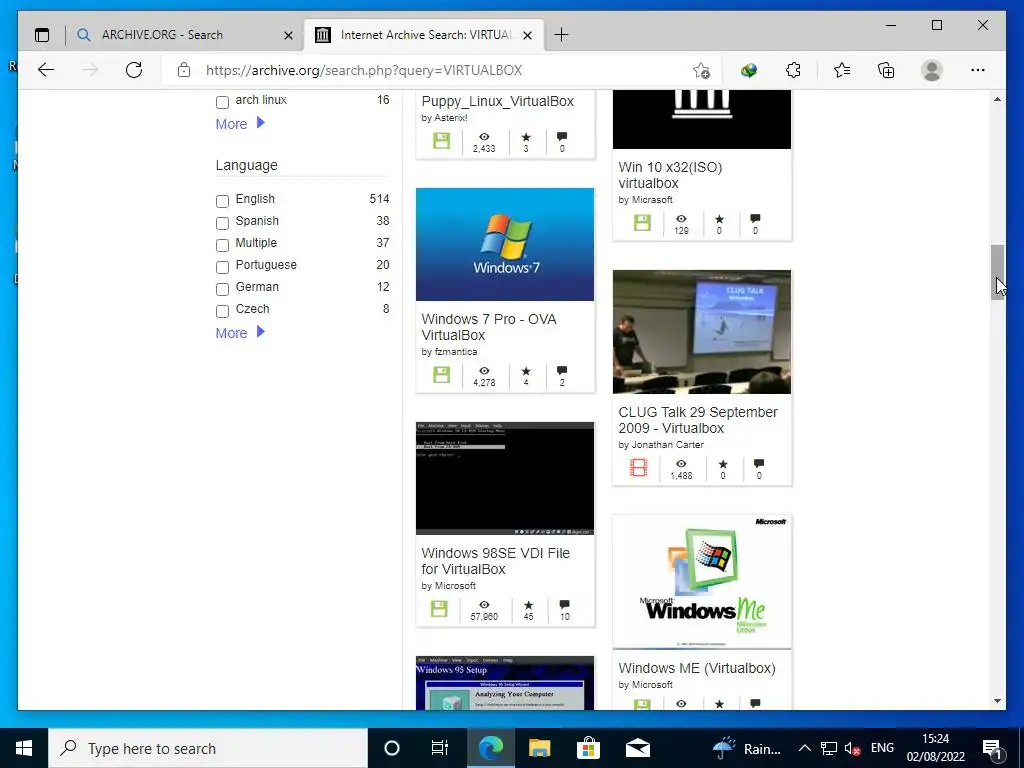Open the Puppy_Linux_VirtualBox item
This screenshot has height=768, width=1024.
tap(498, 101)
